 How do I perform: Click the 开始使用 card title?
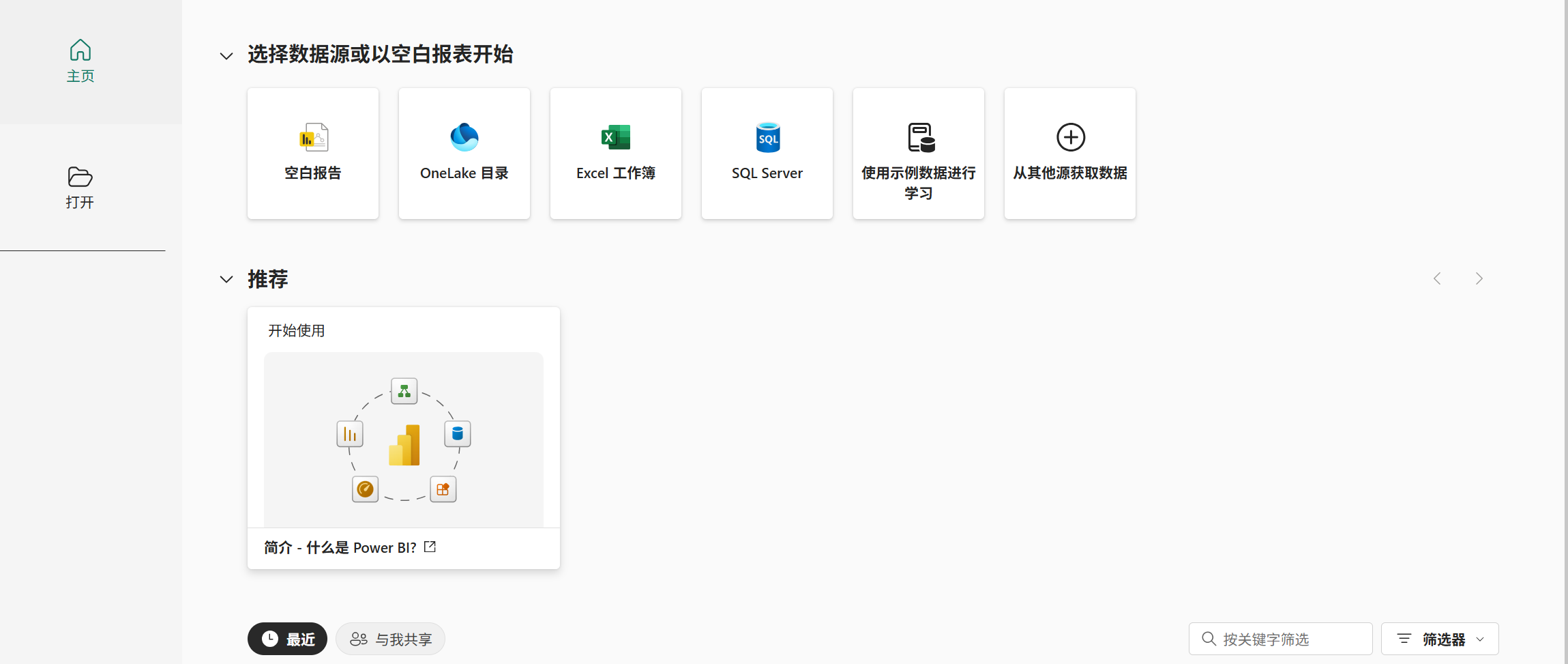(297, 331)
